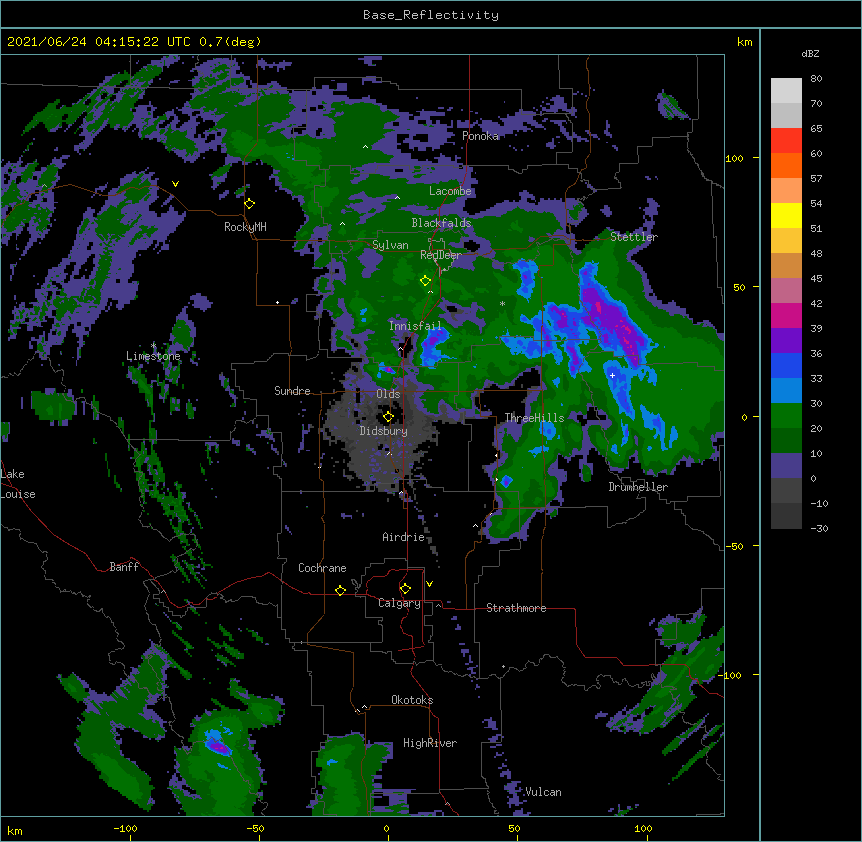862x842 pixels.
Task: Select the bright yellow 54-51 dBZ swatch
Action: click(786, 215)
